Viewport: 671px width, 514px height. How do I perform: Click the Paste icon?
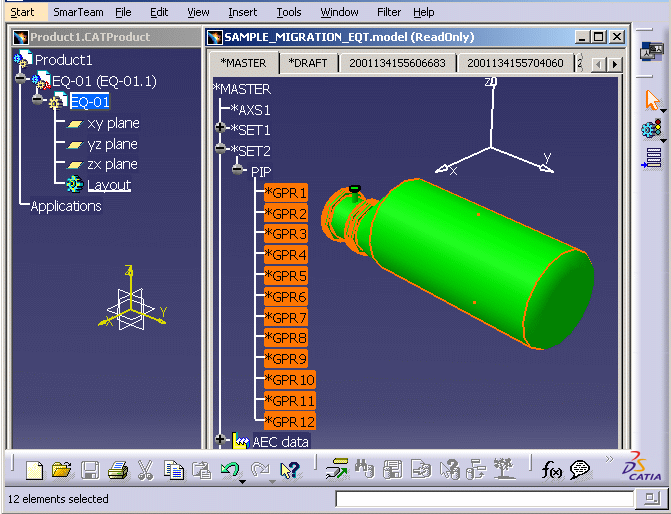201,470
